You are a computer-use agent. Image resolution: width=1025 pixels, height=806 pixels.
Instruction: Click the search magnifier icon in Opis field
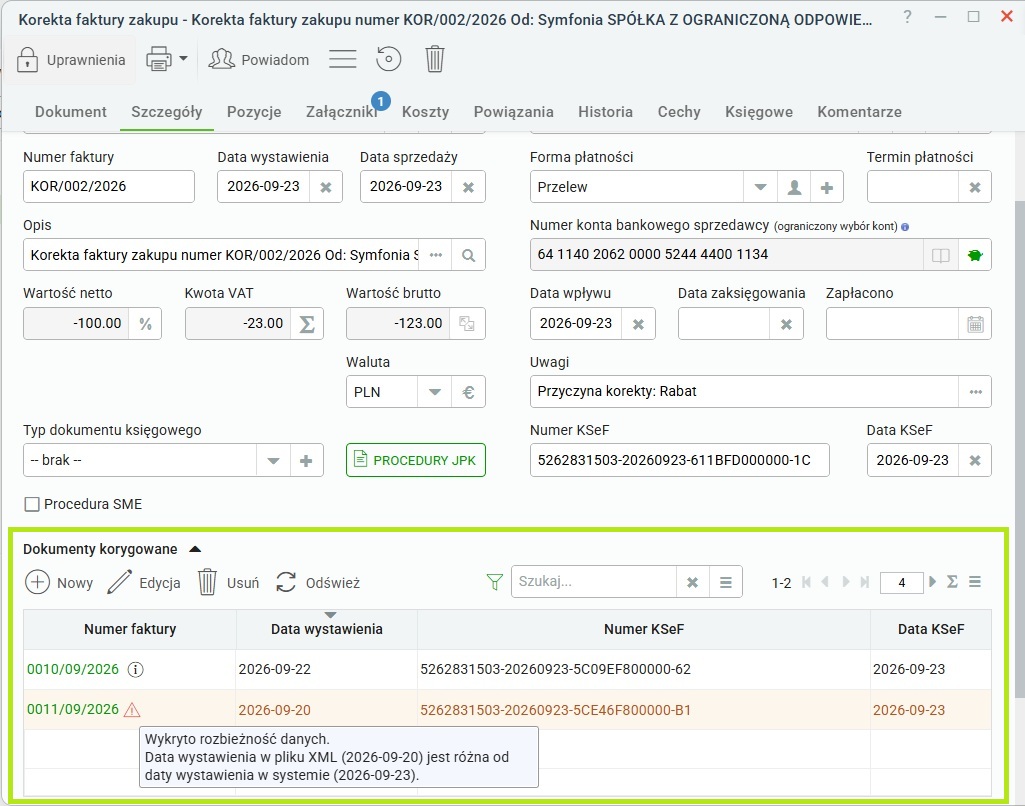pyautogui.click(x=468, y=255)
